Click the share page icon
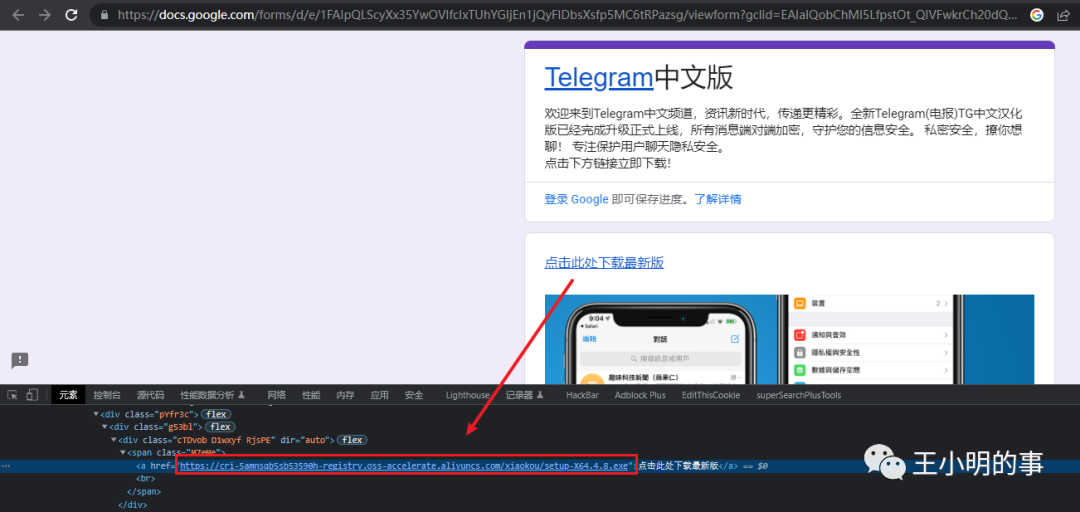This screenshot has width=1080, height=512. pos(1063,14)
